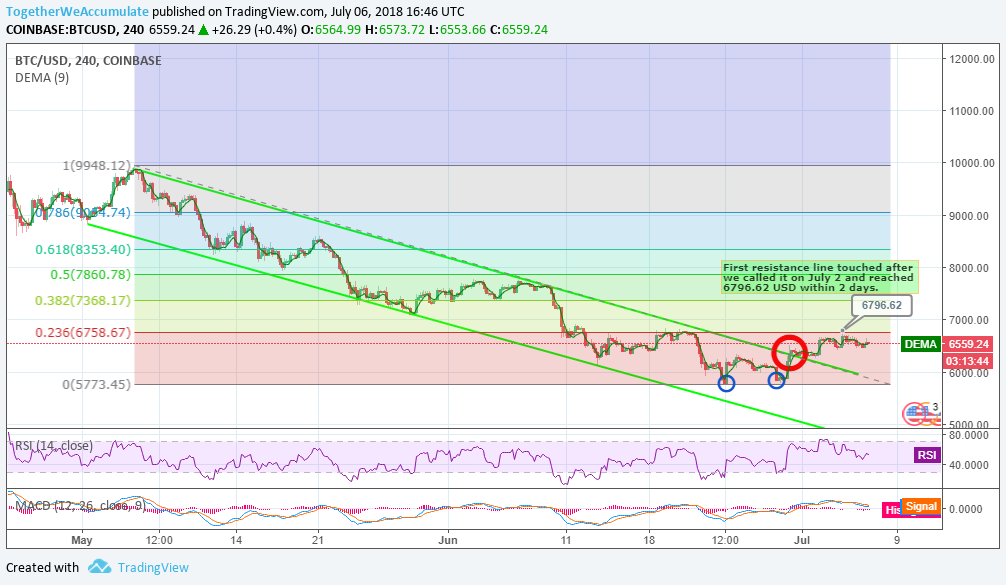1006x585 pixels.
Task: Click the 'May' date axis label
Action: point(82,540)
